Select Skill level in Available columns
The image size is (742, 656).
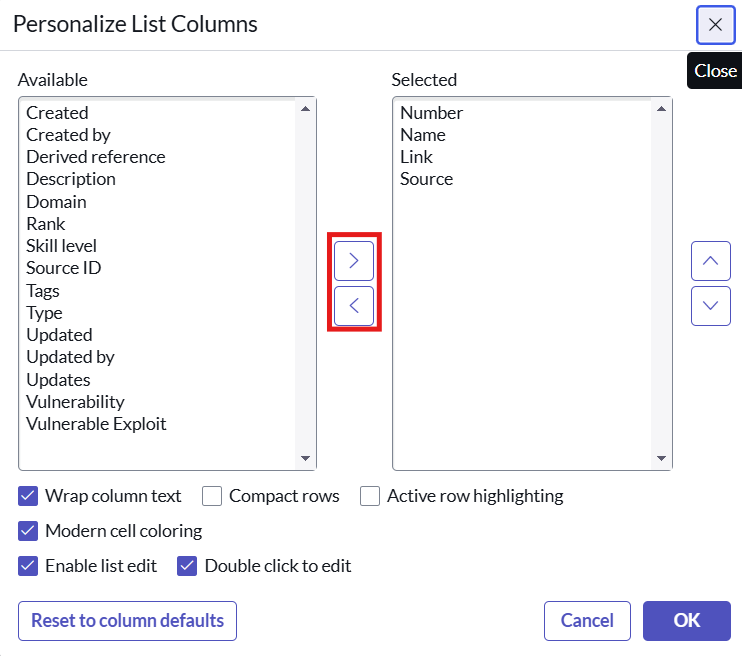[x=62, y=246]
